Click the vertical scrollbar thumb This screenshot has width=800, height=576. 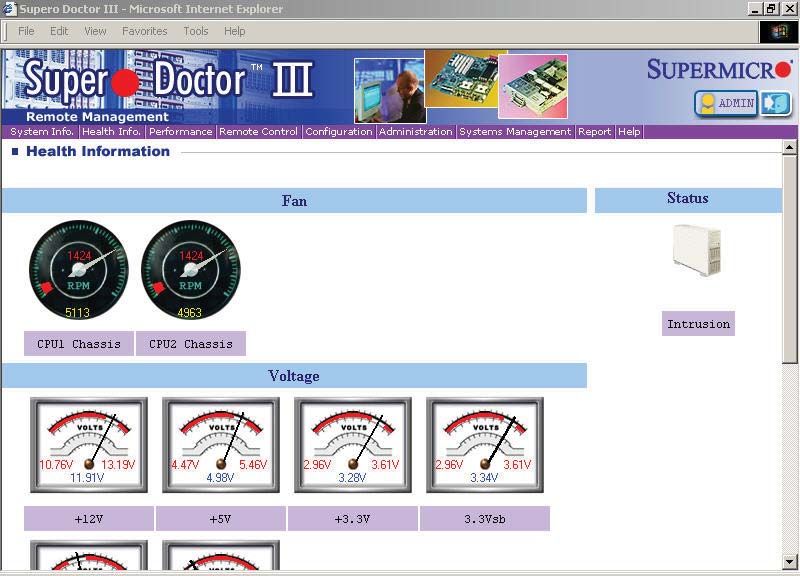pos(789,259)
